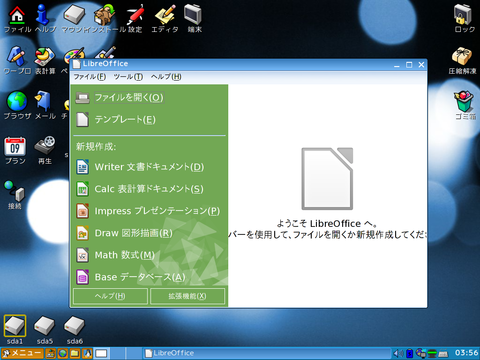The image size is (480, 360).
Task: Click the 設定 knife desktop icon
Action: (135, 18)
